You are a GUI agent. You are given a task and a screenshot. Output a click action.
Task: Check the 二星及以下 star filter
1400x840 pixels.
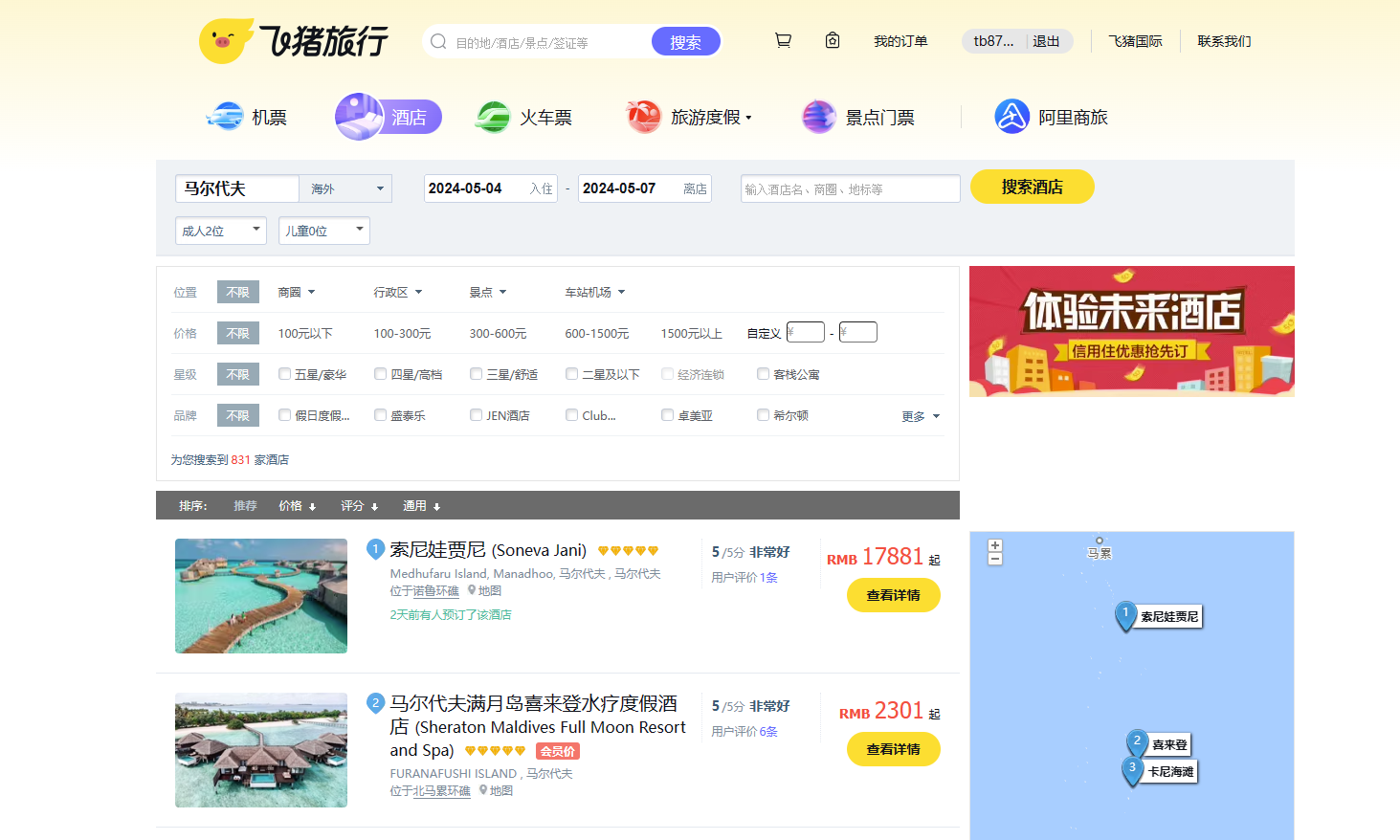point(571,374)
